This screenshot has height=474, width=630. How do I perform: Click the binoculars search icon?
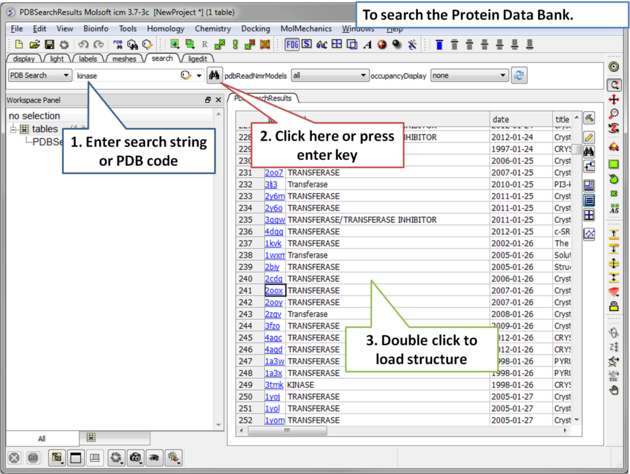click(x=214, y=76)
